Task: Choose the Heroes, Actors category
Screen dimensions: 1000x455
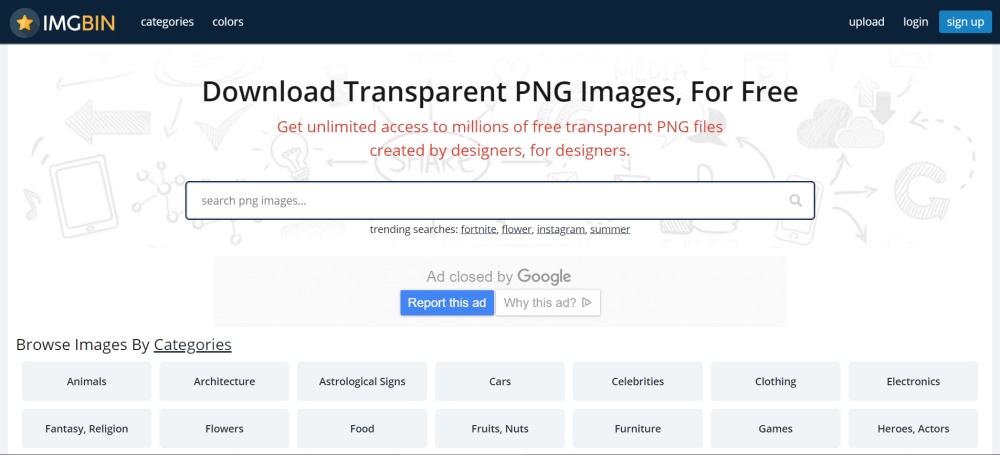Action: [913, 429]
